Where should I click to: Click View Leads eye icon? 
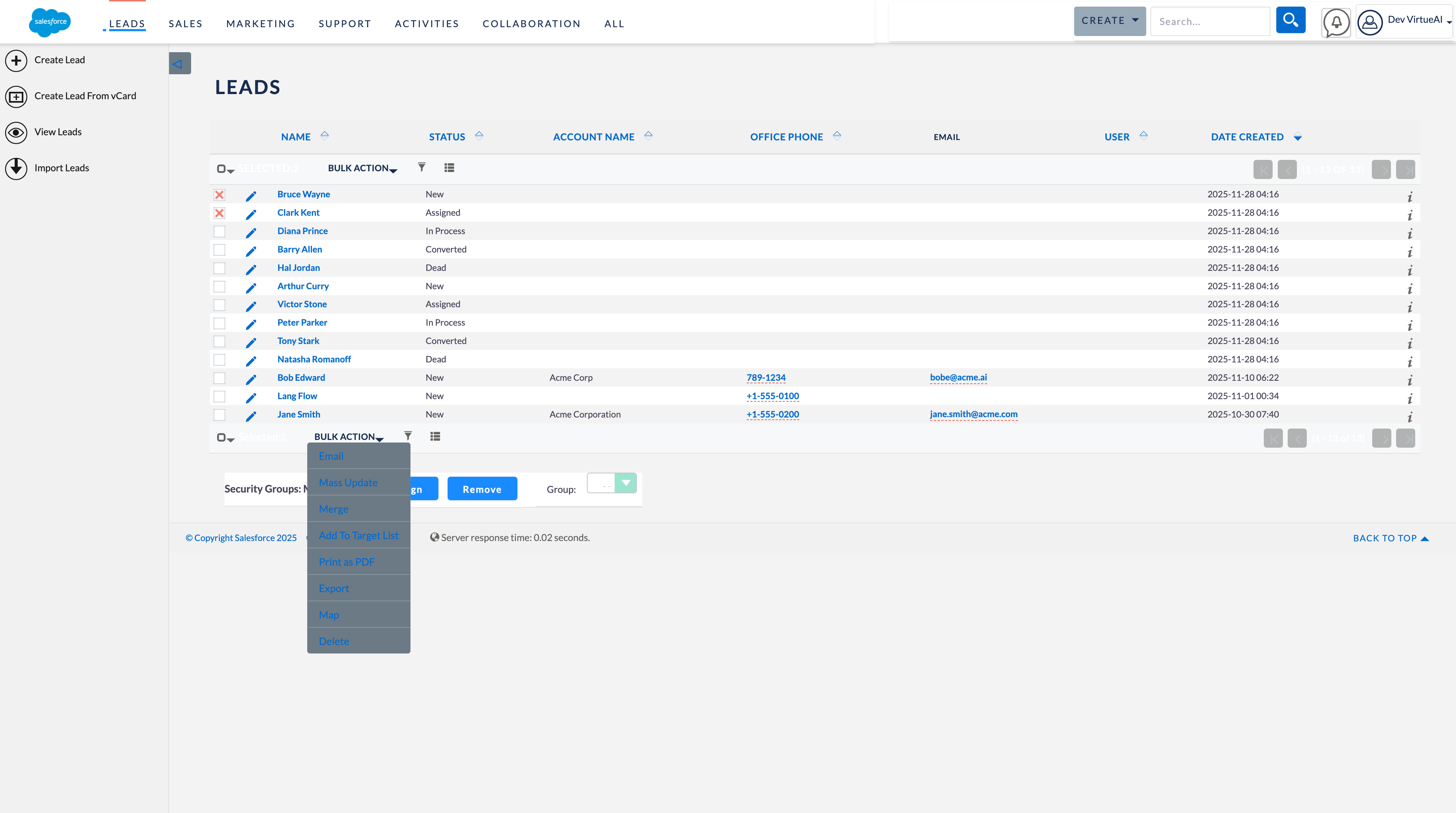[x=17, y=132]
